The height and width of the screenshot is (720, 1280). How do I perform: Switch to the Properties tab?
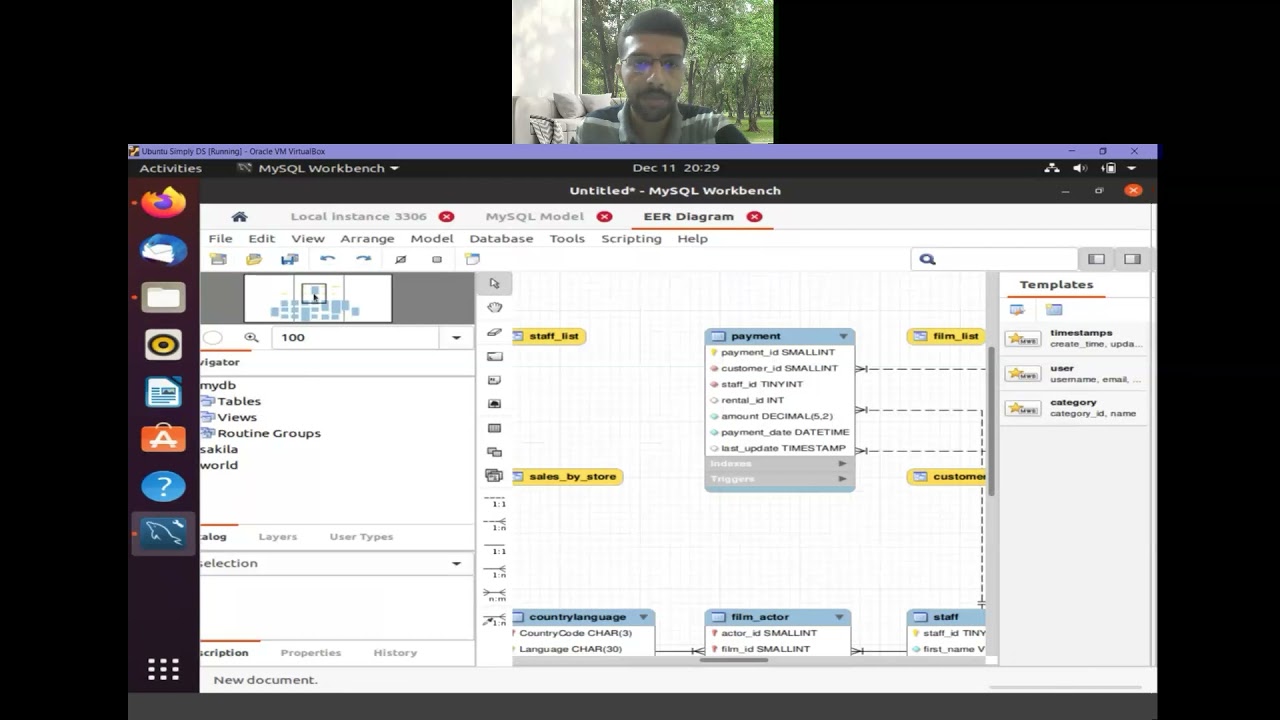(x=310, y=653)
